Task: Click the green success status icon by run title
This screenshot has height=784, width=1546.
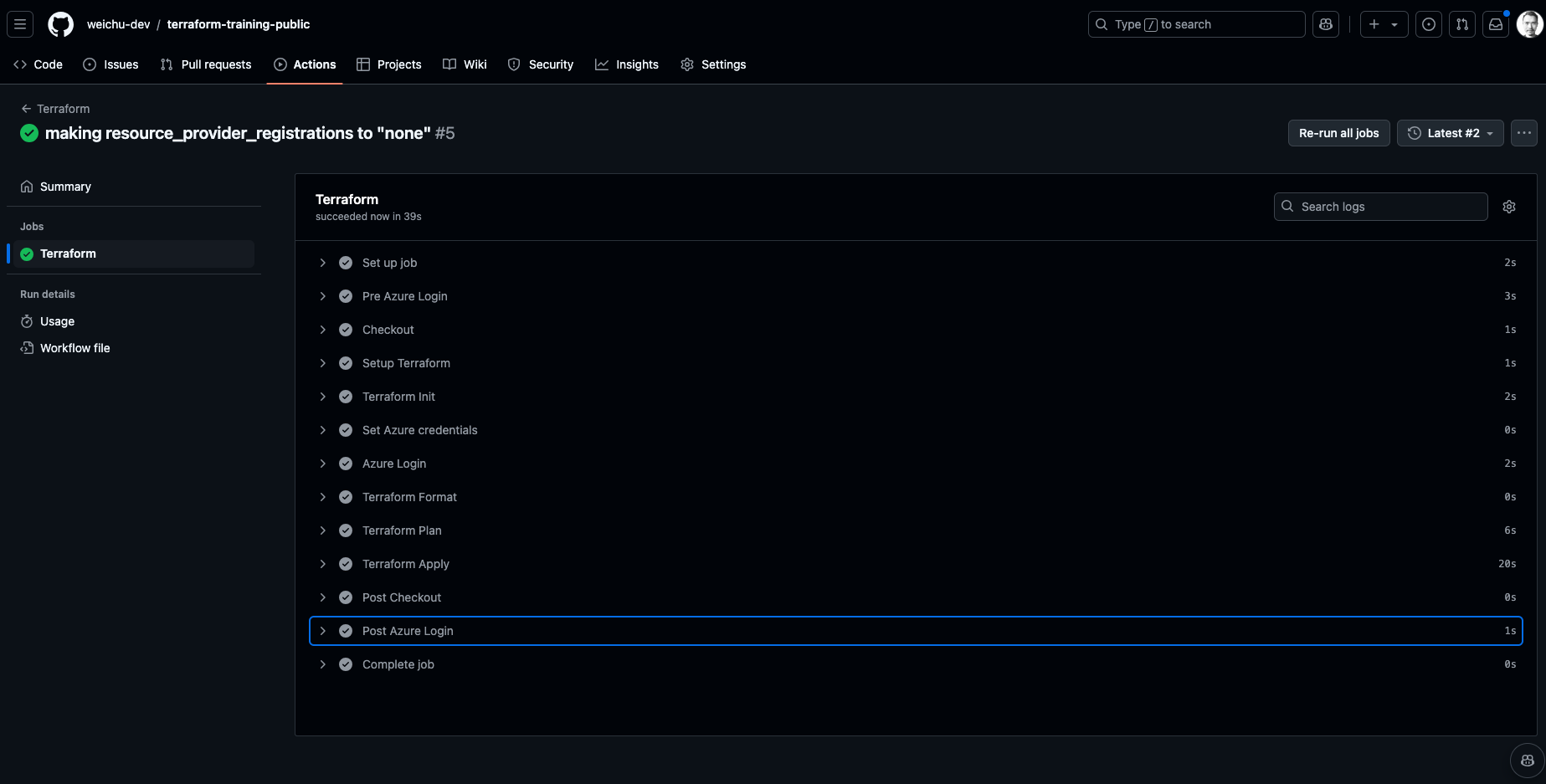Action: 29,133
